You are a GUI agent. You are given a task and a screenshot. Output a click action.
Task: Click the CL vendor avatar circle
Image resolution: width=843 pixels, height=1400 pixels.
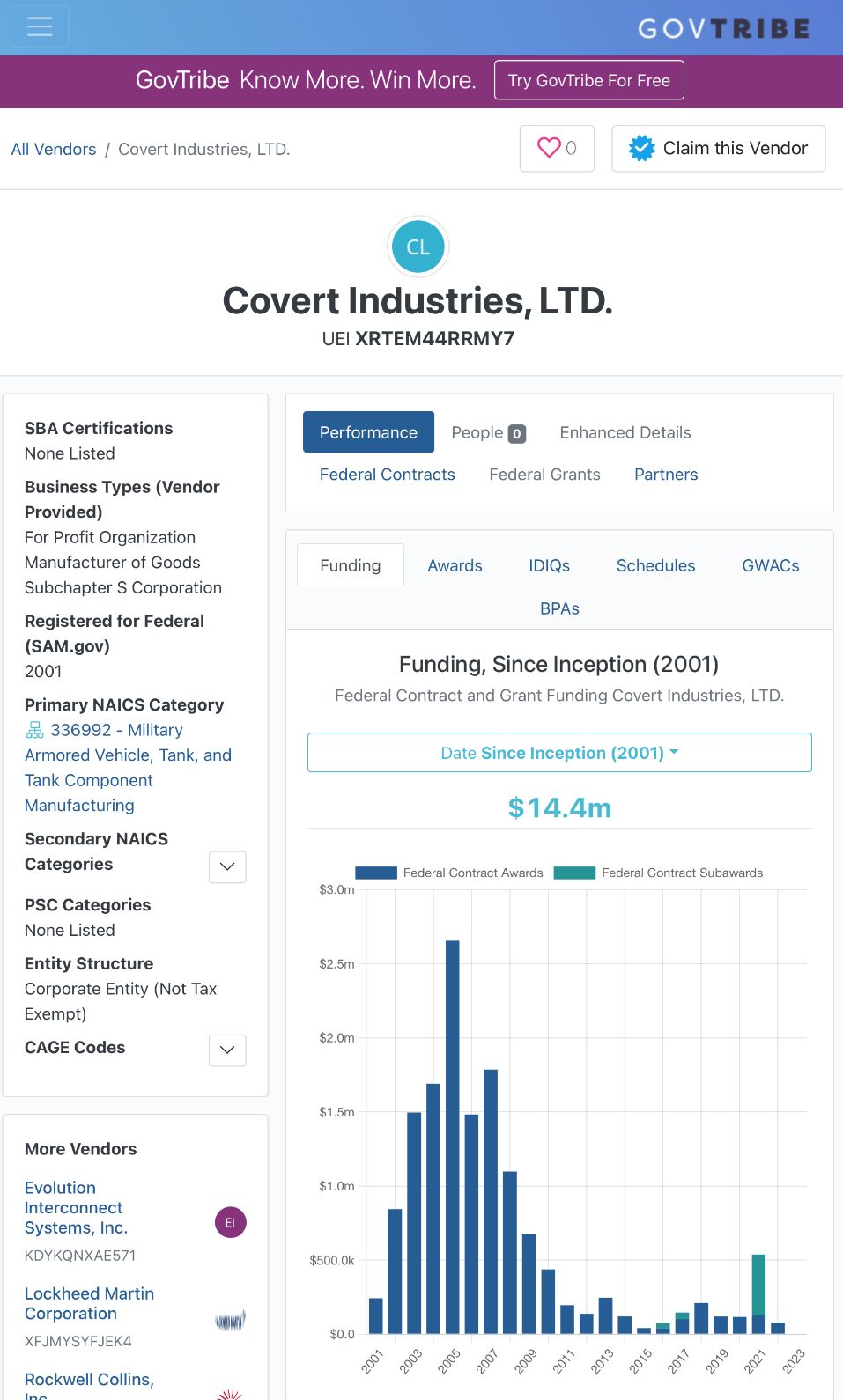pyautogui.click(x=418, y=247)
